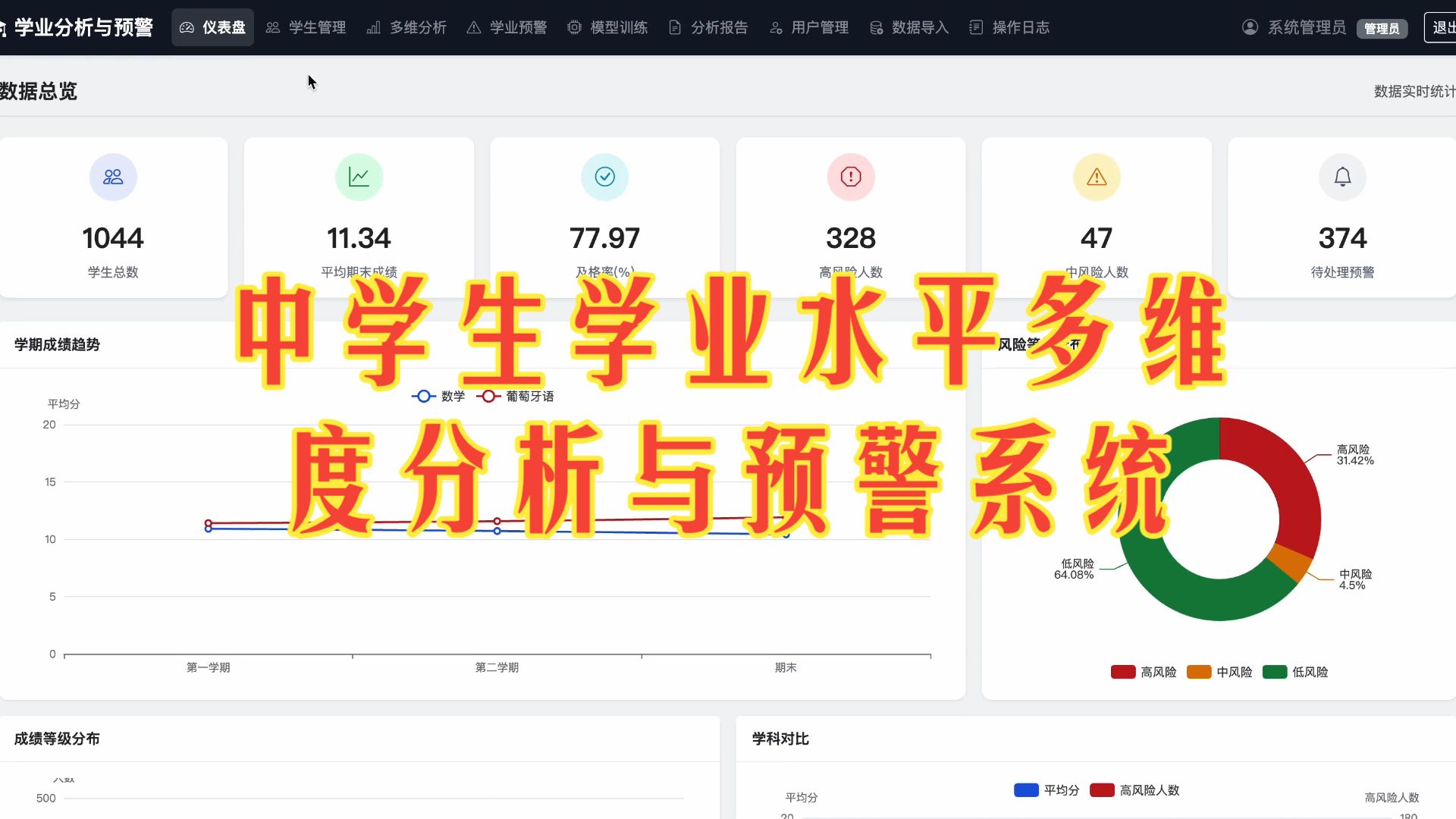Switch to 学业预警 page

tap(507, 27)
